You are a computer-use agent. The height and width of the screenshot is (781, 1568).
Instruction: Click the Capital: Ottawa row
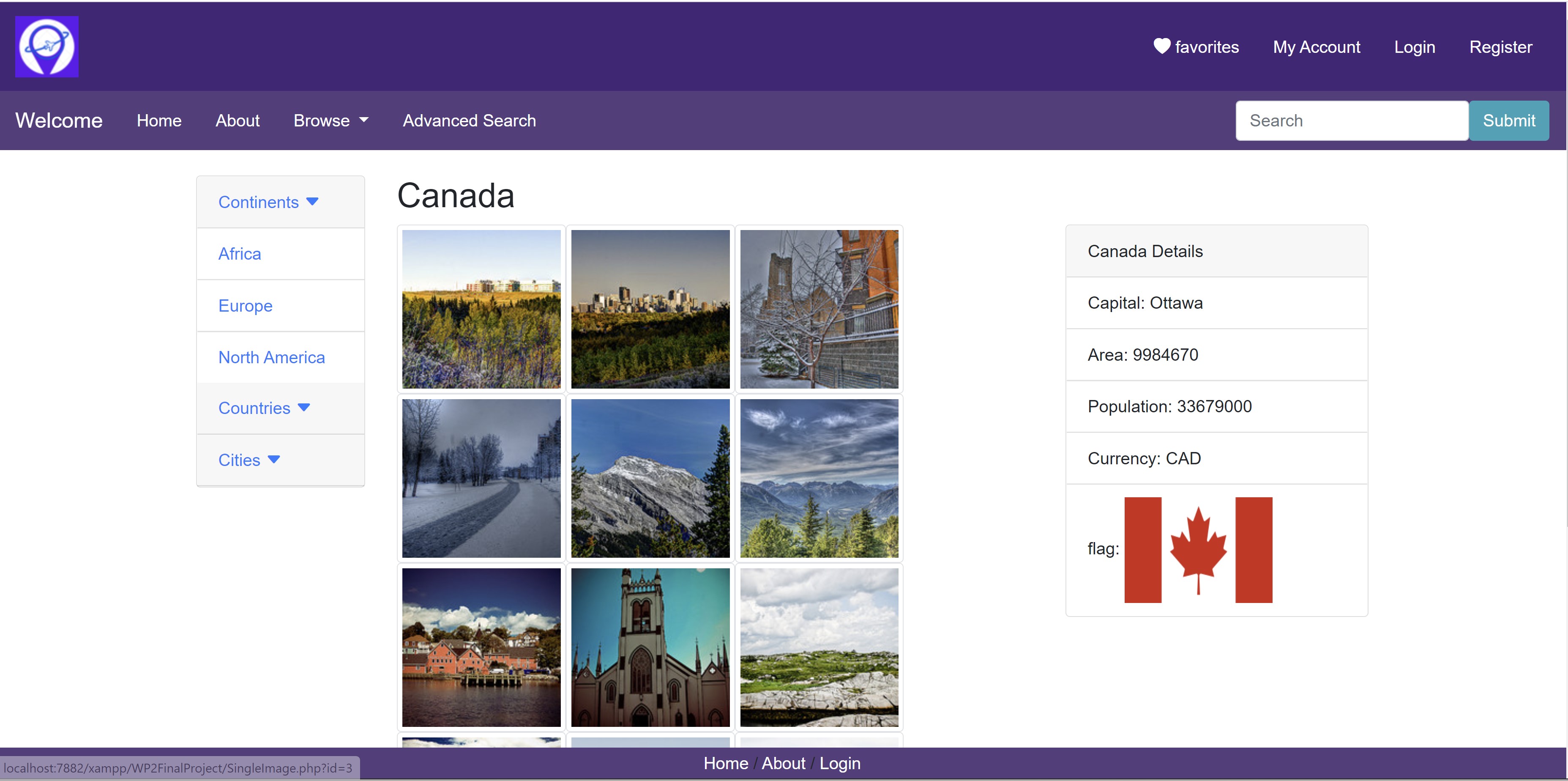pyautogui.click(x=1216, y=303)
